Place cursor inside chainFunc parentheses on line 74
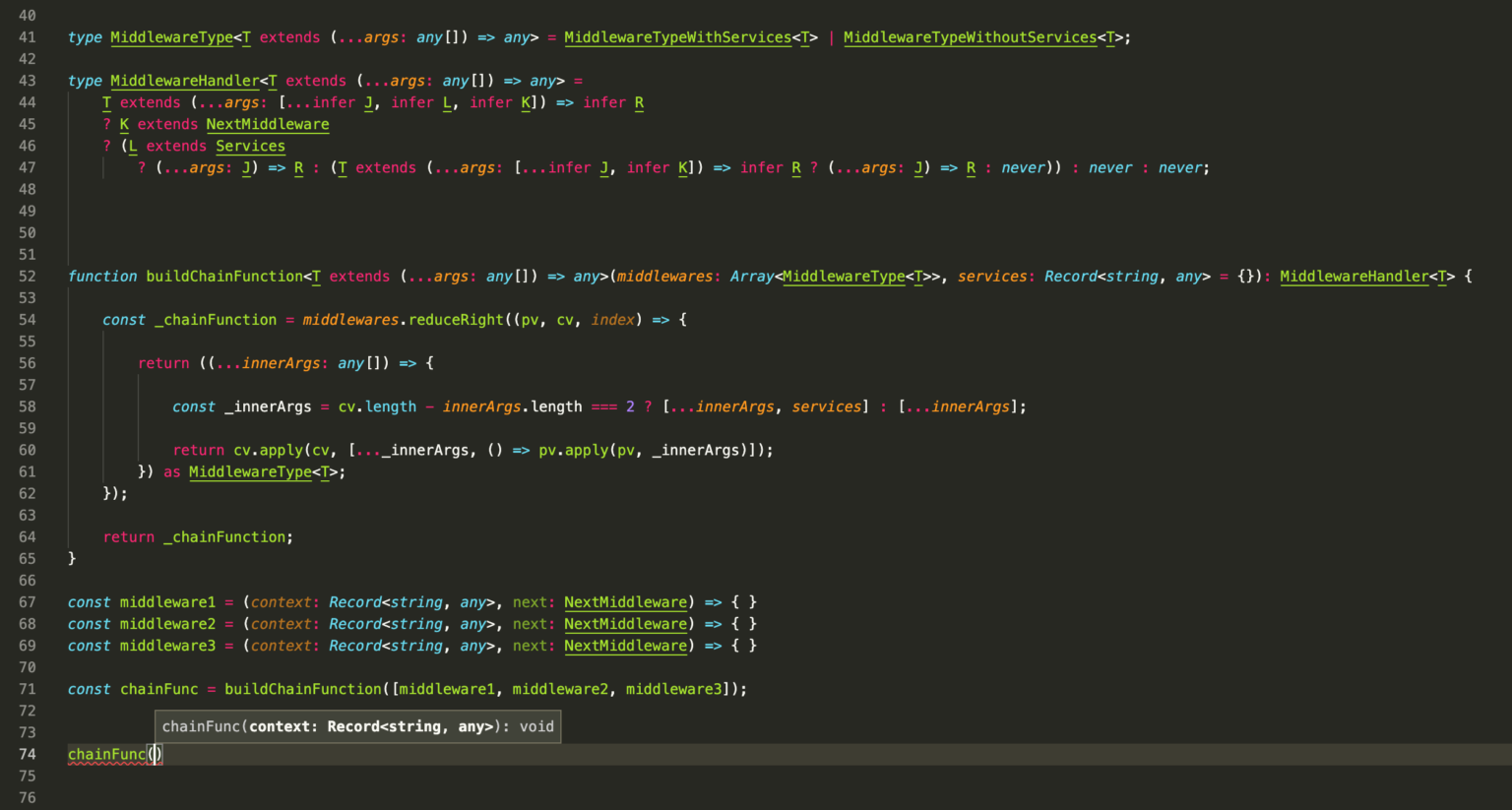Image resolution: width=1512 pixels, height=810 pixels. [155, 754]
